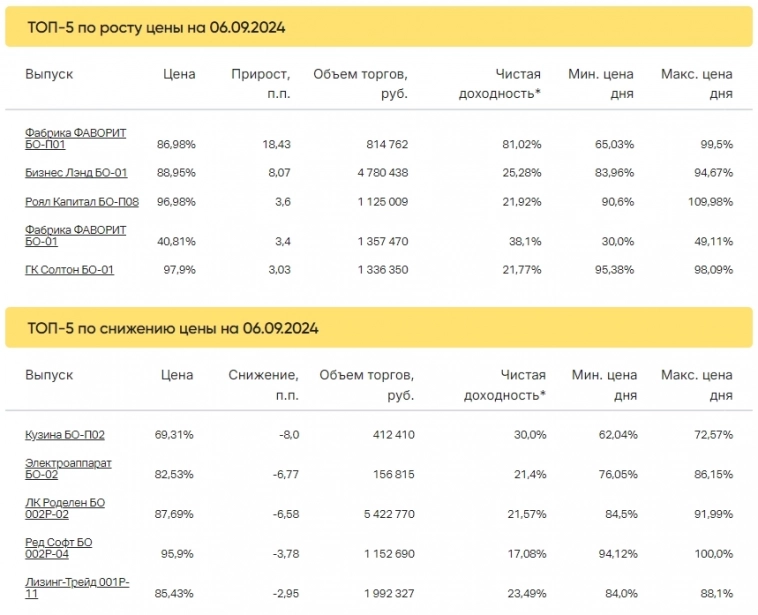Click the Снижение, п.п. column header
The height and width of the screenshot is (615, 758).
pos(263,385)
